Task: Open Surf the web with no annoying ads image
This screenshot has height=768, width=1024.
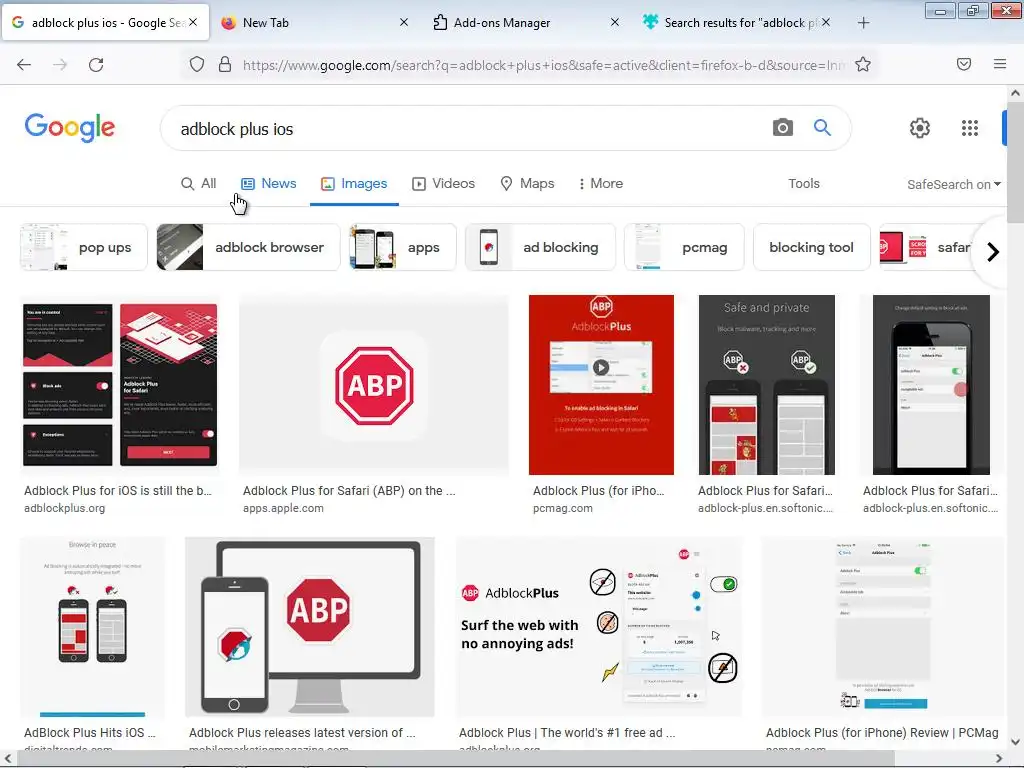Action: (x=599, y=627)
